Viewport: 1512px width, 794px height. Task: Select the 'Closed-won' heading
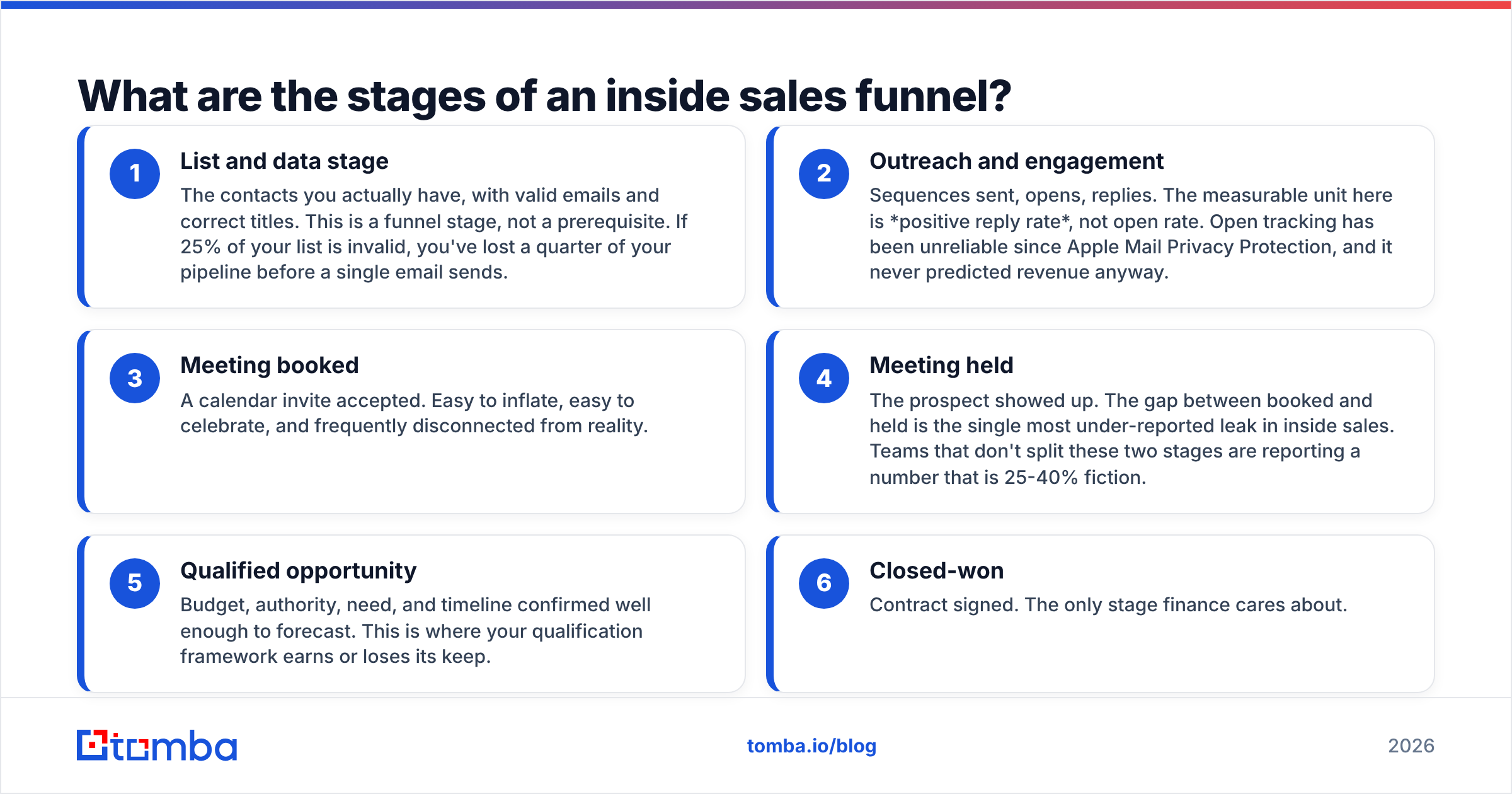coord(936,571)
